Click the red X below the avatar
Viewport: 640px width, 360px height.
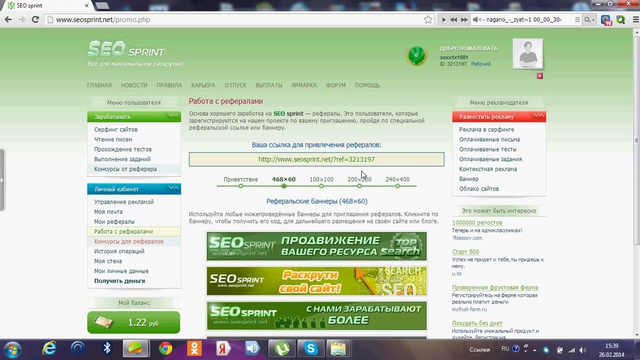click(540, 76)
